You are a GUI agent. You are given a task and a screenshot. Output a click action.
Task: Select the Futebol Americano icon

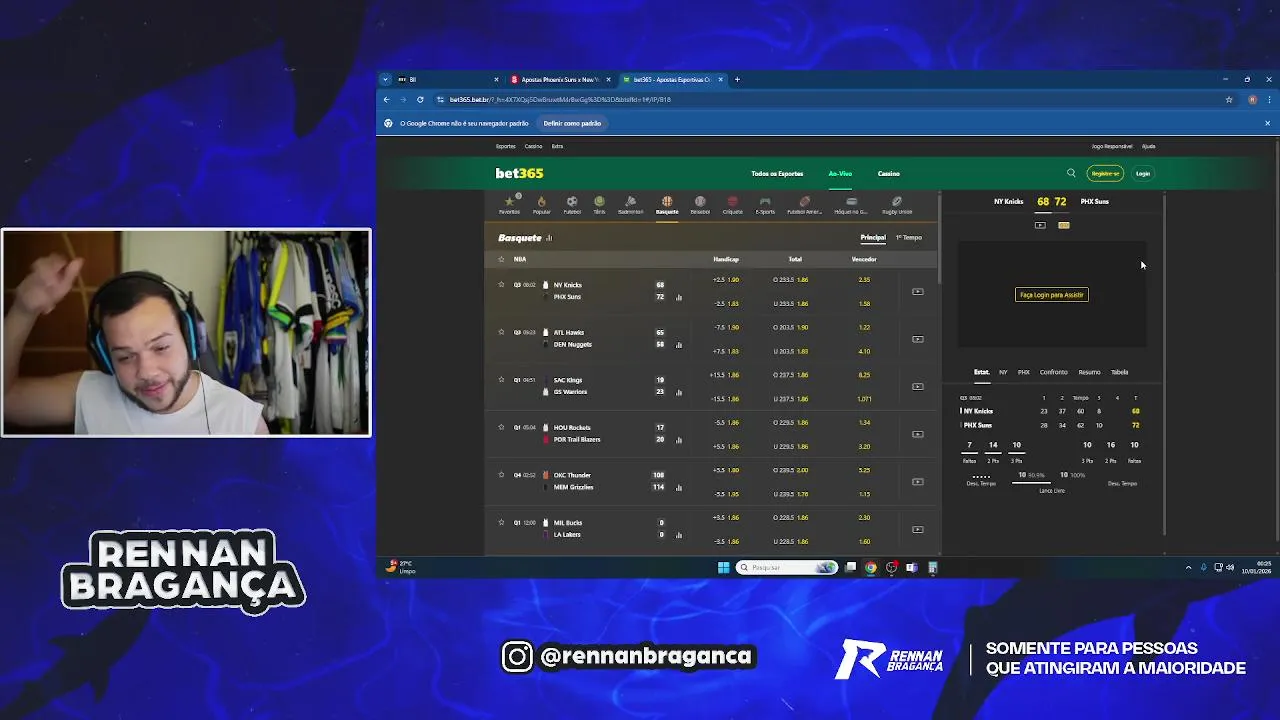(804, 203)
